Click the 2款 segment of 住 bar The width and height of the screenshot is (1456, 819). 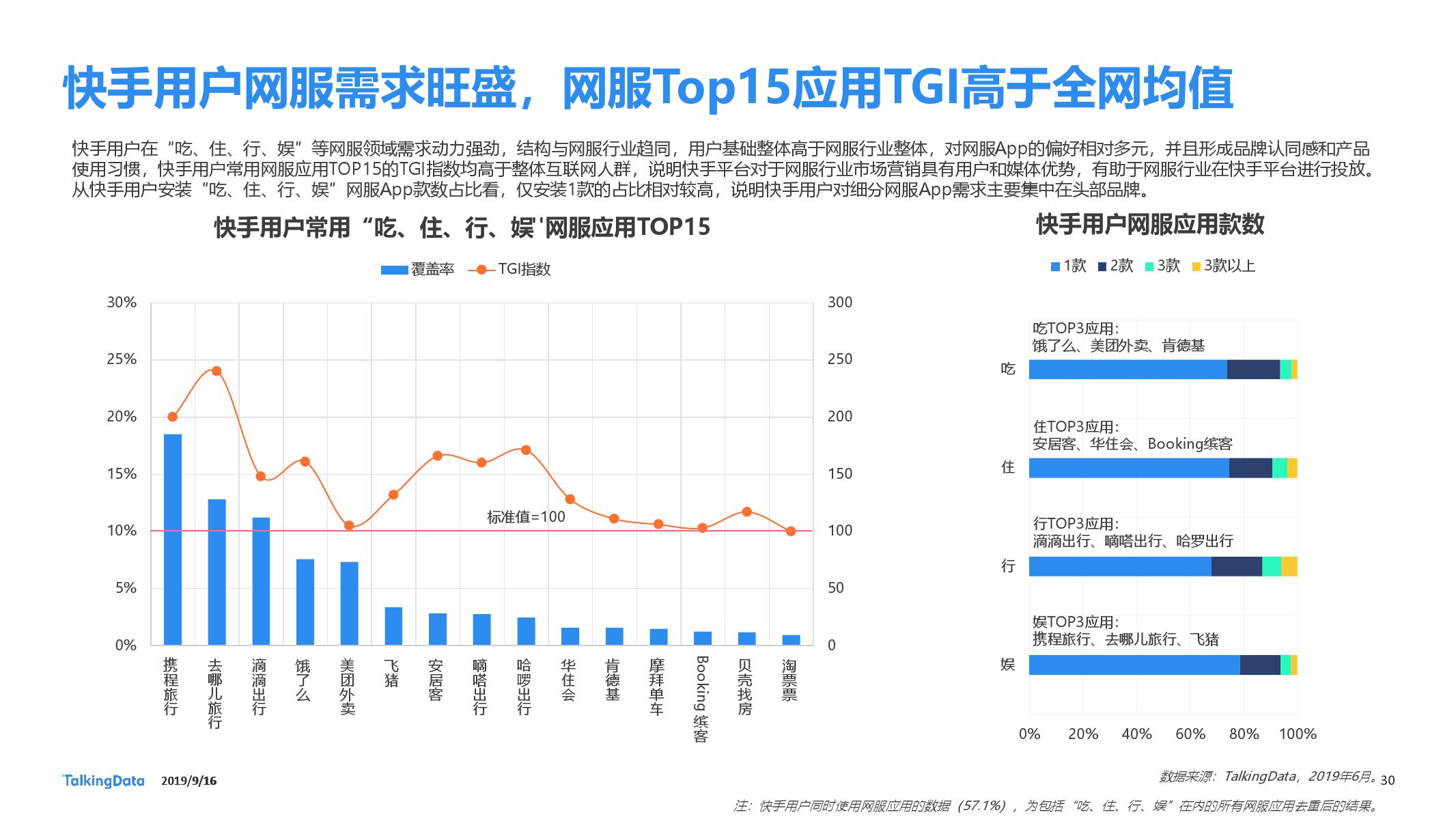(x=1250, y=468)
